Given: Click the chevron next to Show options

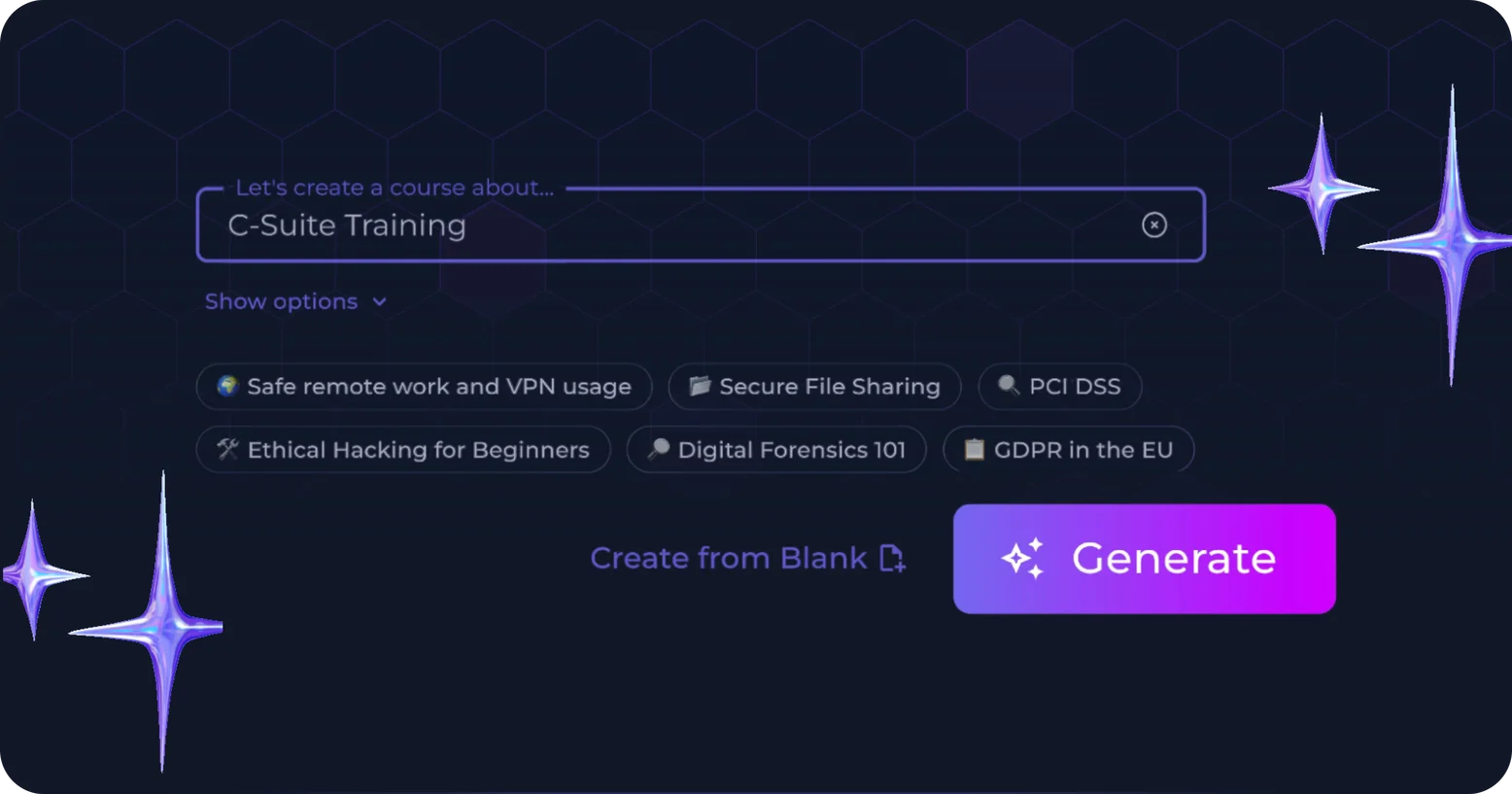Looking at the screenshot, I should point(379,302).
